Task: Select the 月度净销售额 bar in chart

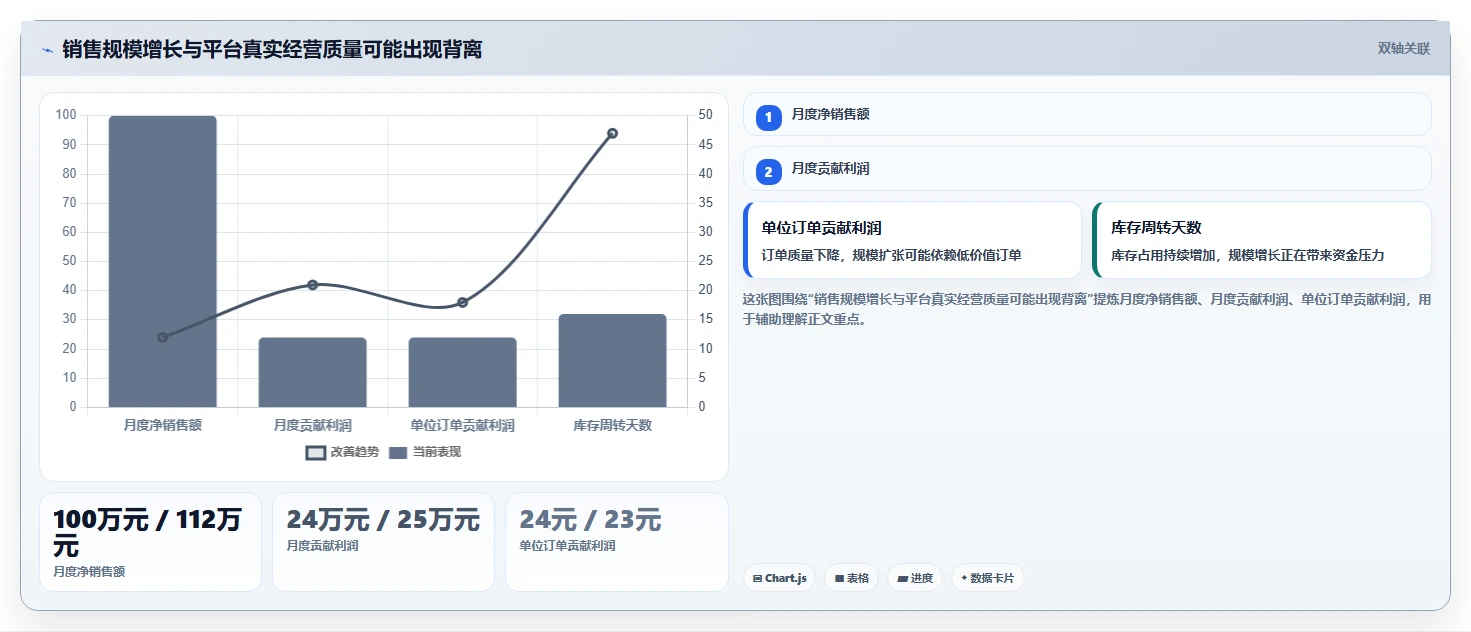Action: click(x=163, y=261)
